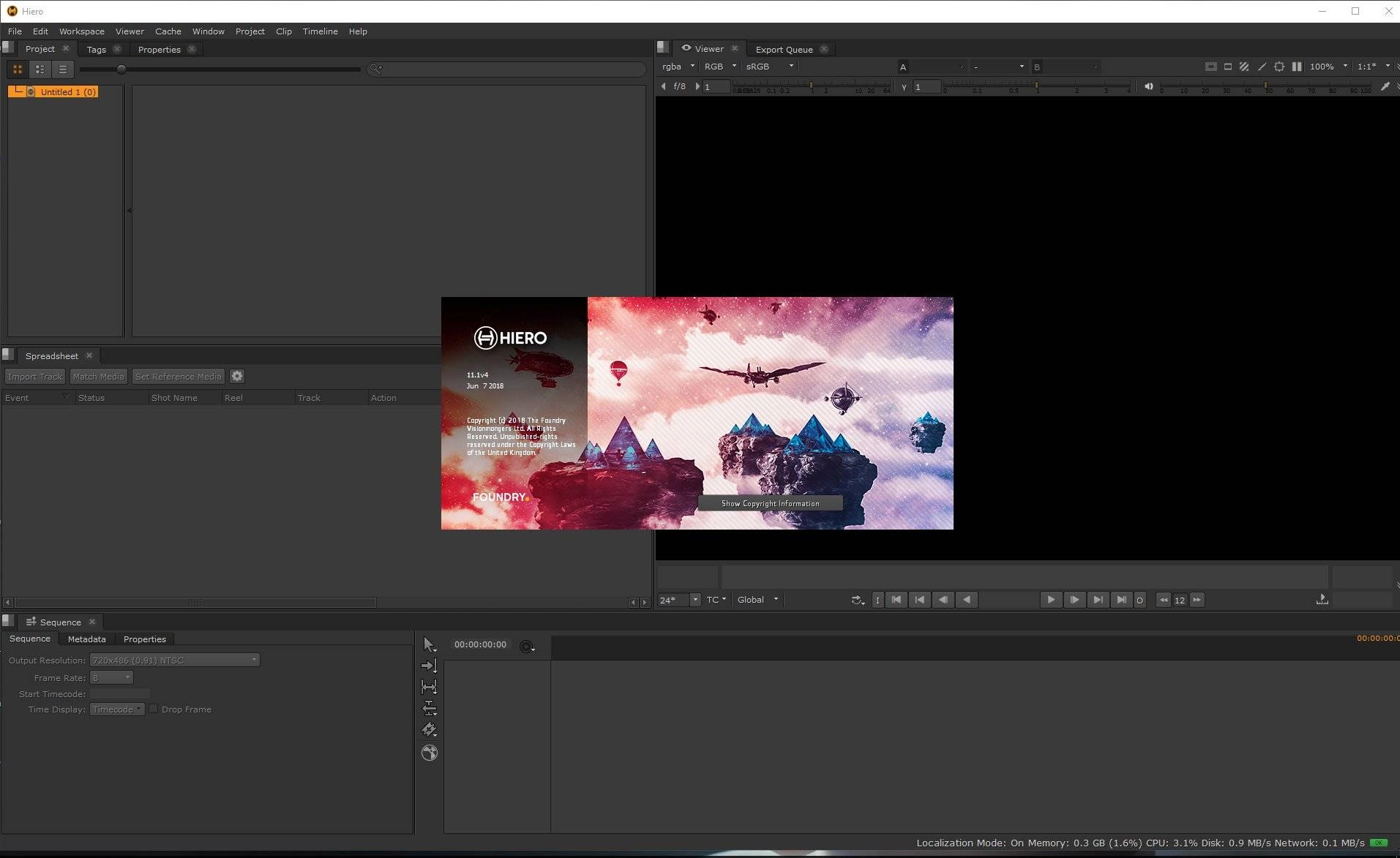Click the project bin search field
The width and height of the screenshot is (1400, 858).
(x=506, y=69)
